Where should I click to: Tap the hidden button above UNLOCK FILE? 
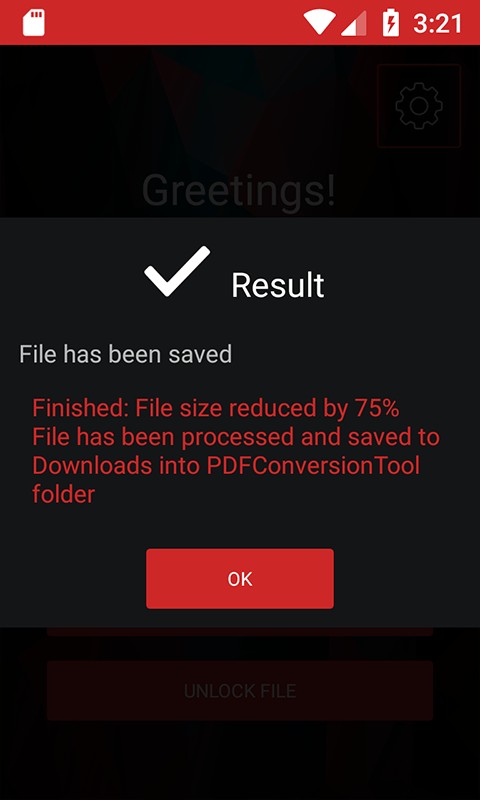[x=240, y=632]
